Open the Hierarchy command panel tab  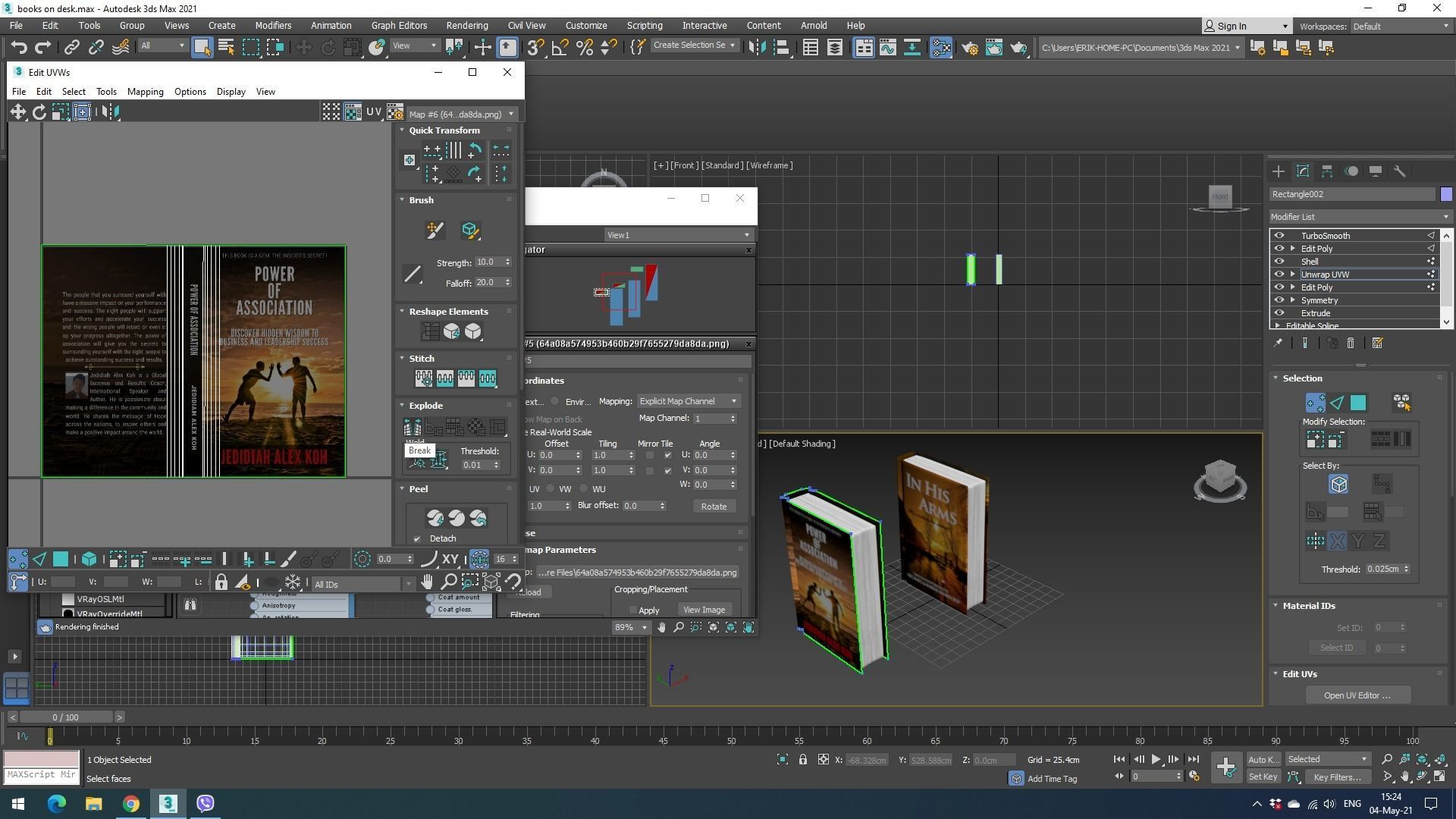1327,171
